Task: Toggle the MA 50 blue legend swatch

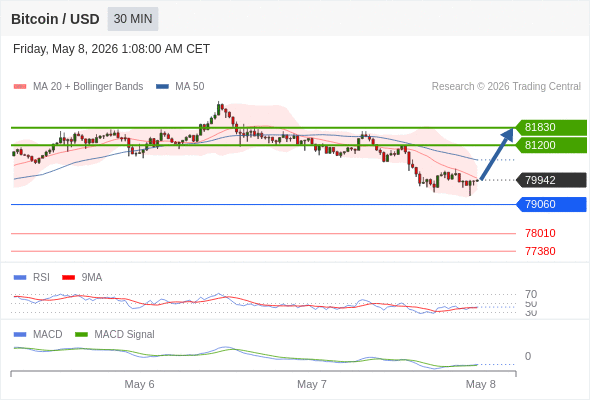Action: click(162, 87)
